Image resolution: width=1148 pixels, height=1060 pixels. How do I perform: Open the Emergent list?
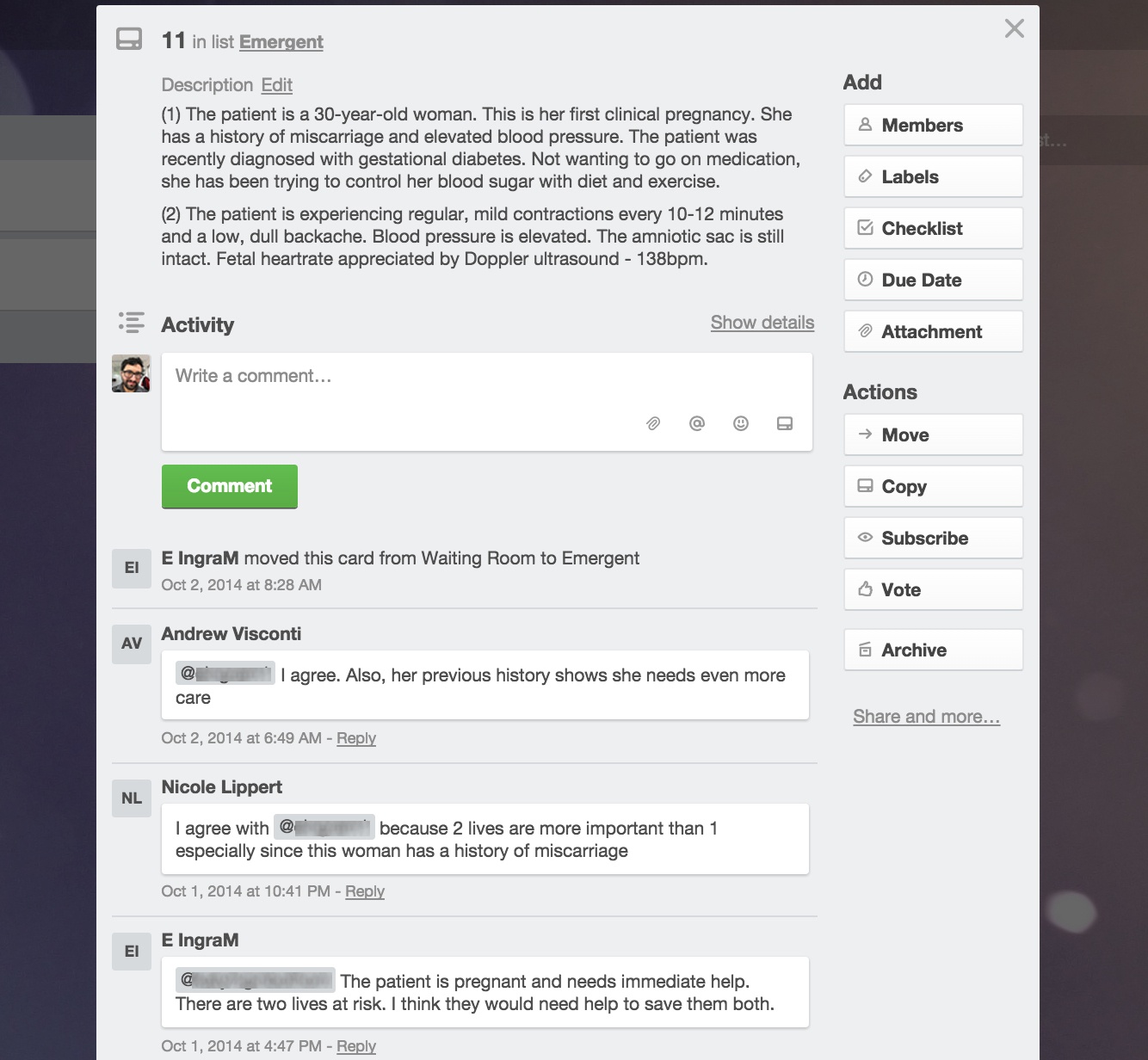pos(281,41)
